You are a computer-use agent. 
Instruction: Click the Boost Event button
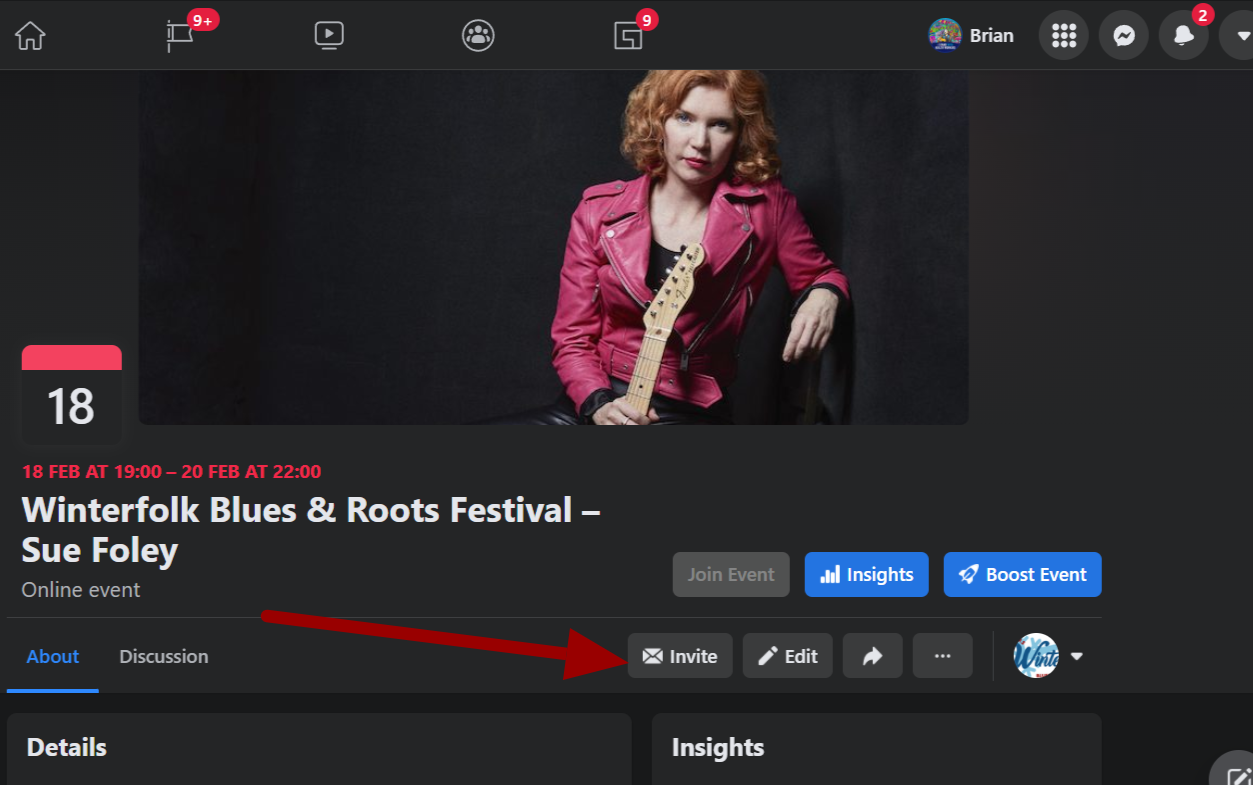click(1022, 574)
